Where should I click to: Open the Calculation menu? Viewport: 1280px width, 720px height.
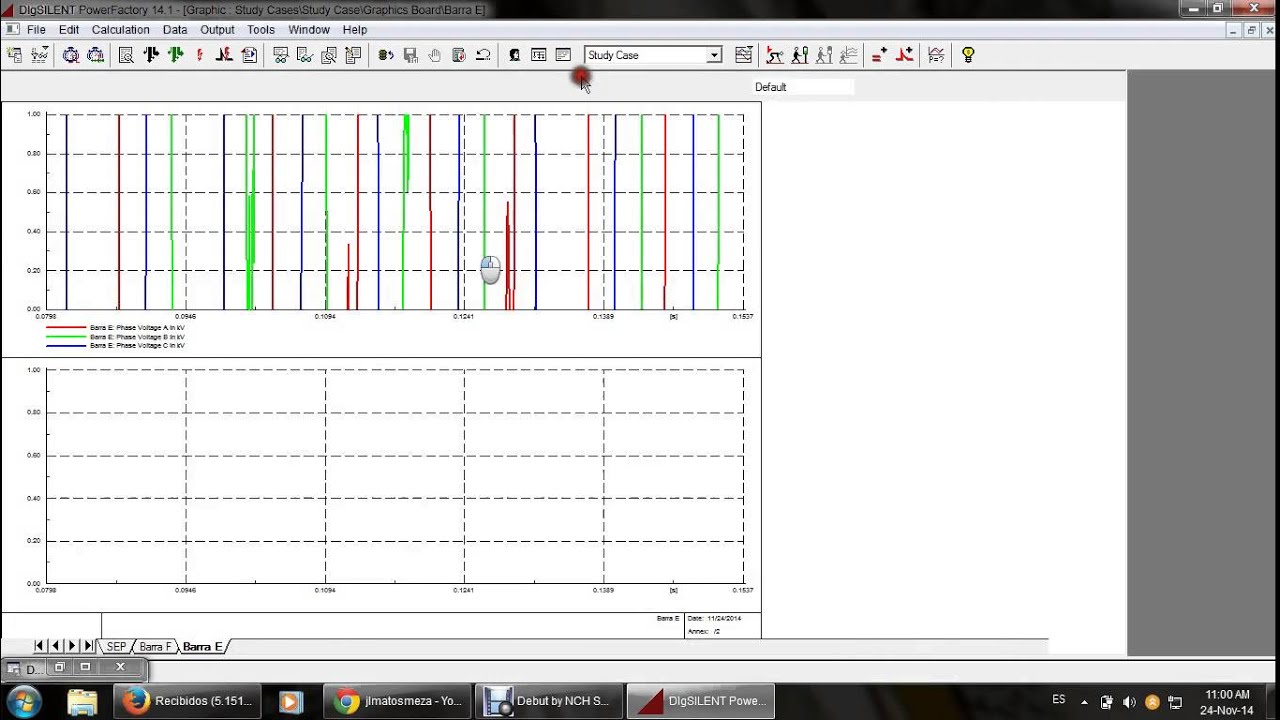pos(120,30)
